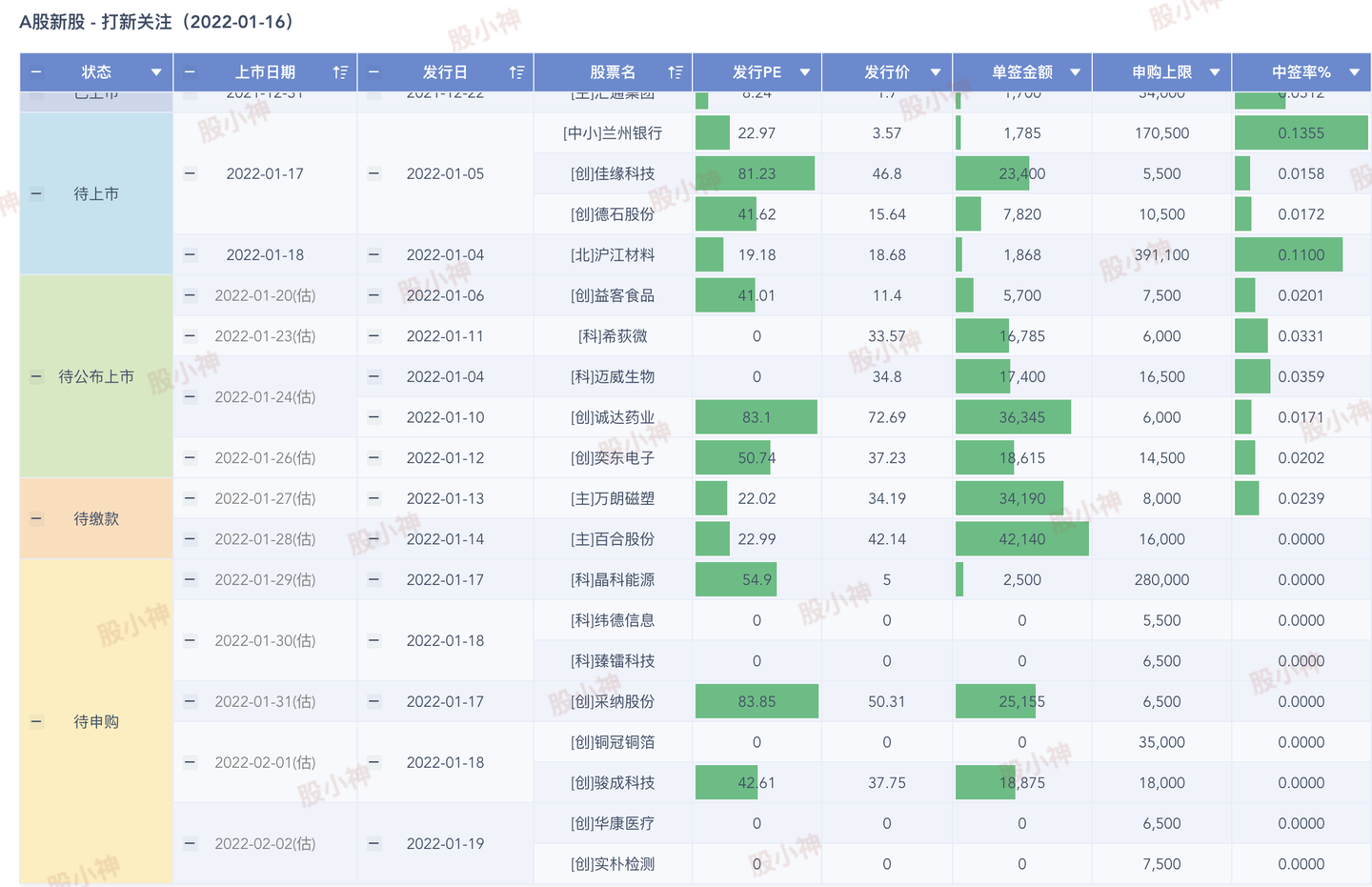Sort by 上市日期 using the sort icon
Viewport: 1372px width, 887px height.
tap(340, 72)
